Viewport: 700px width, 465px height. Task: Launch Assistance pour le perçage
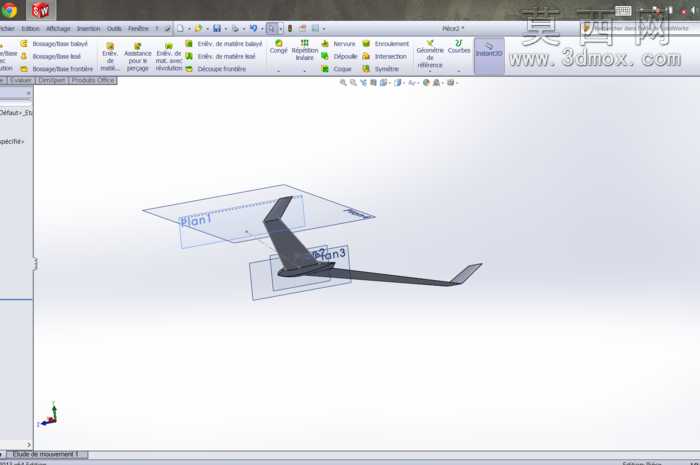click(138, 57)
